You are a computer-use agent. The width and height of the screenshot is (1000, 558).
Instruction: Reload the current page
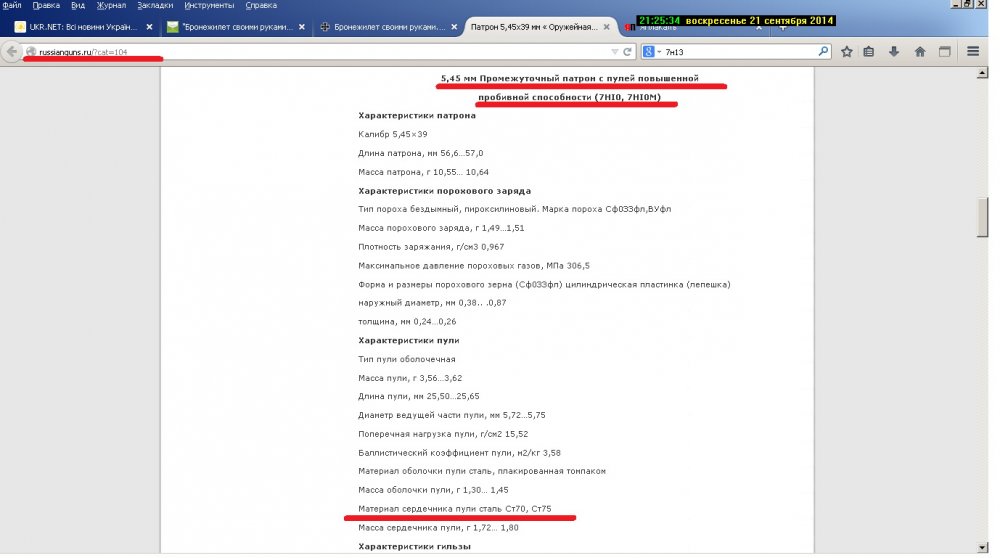pos(628,52)
